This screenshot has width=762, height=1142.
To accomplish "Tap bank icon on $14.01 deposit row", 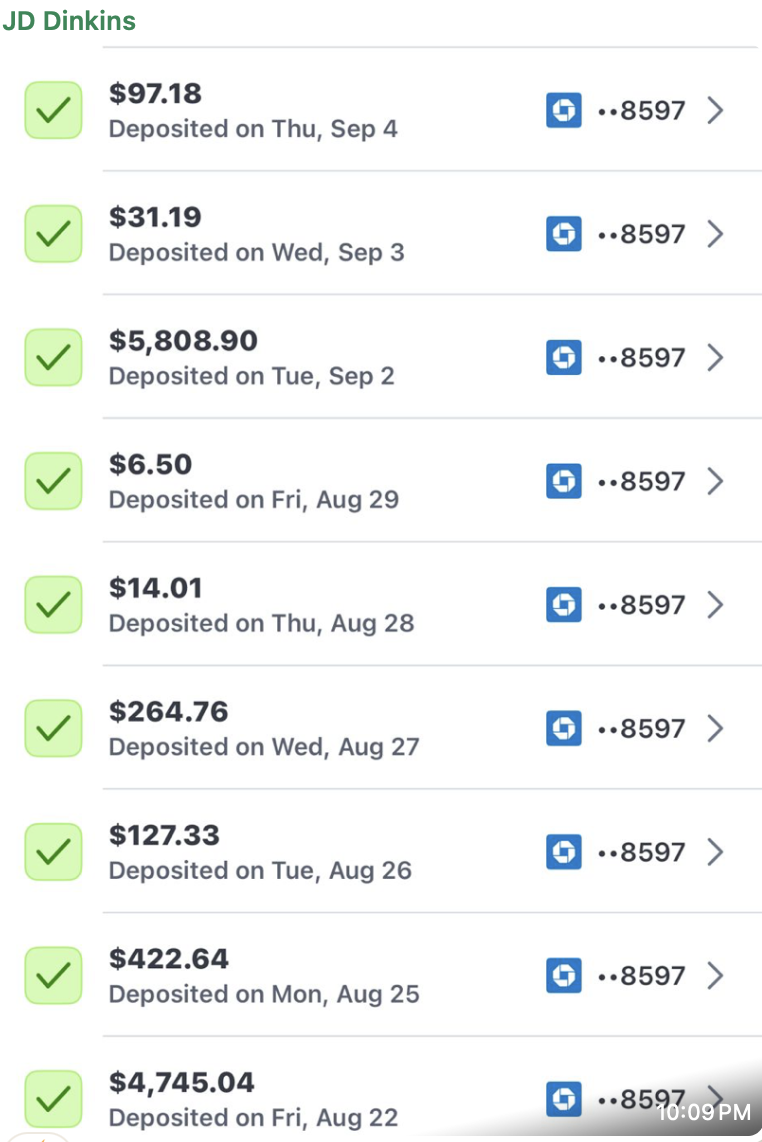I will coord(564,605).
